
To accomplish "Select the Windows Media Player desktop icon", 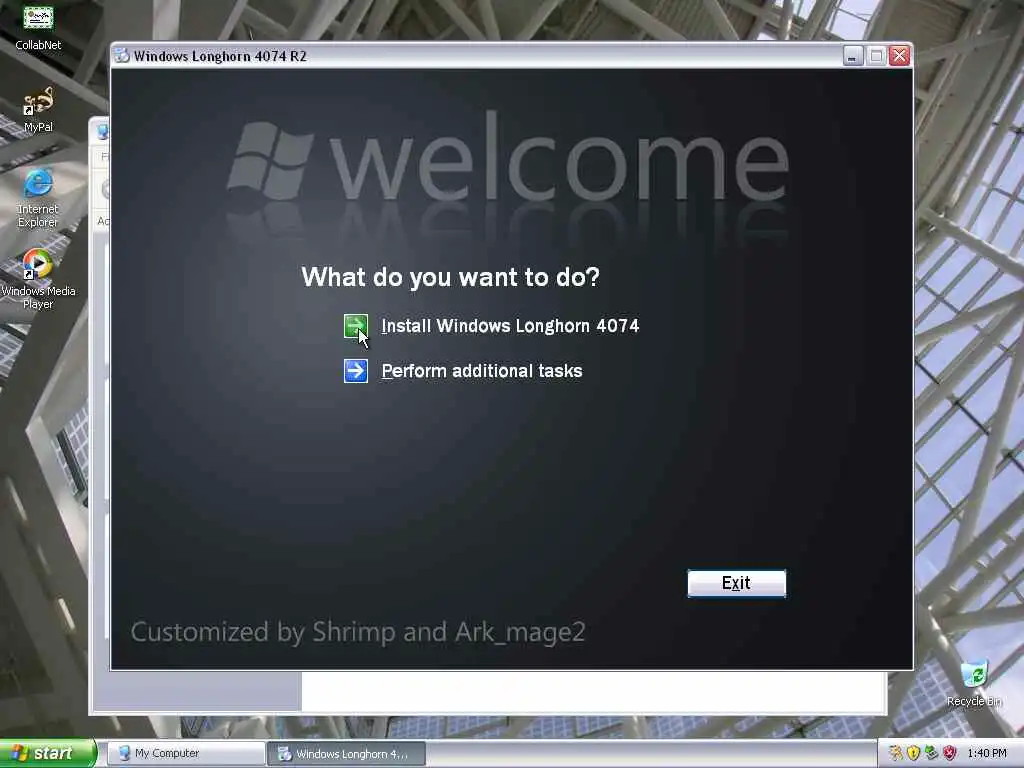I will (38, 279).
